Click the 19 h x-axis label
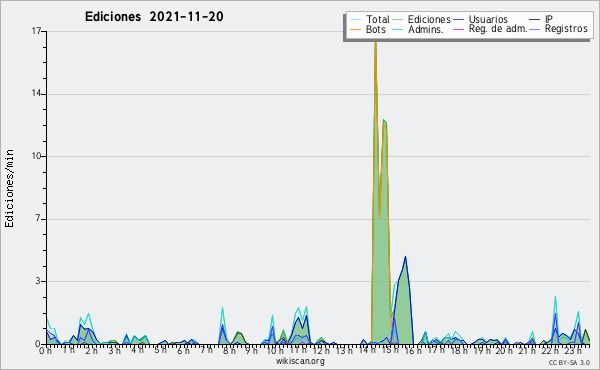600x370 pixels. (482, 350)
